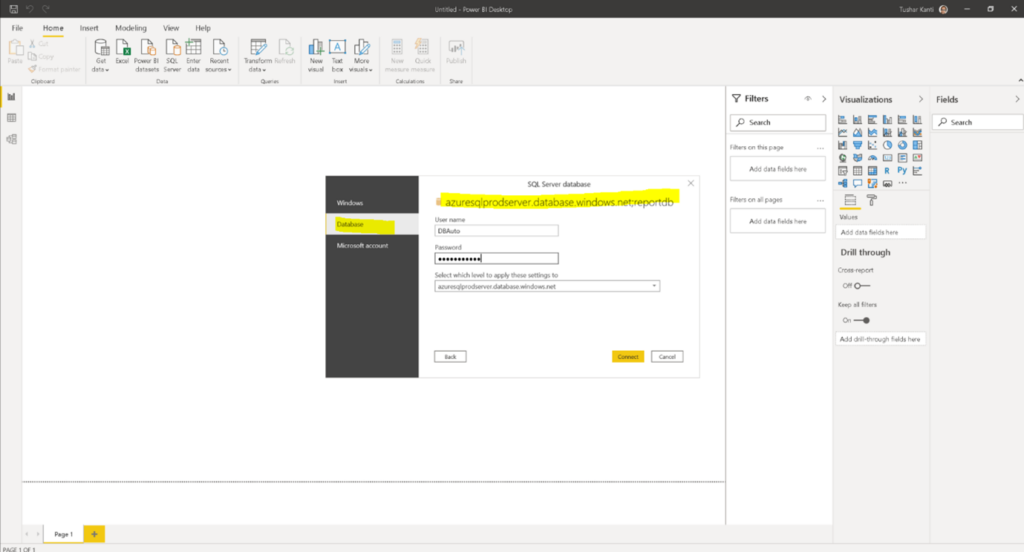Click the Filters pane Search box
The image size is (1024, 552).
click(x=778, y=122)
